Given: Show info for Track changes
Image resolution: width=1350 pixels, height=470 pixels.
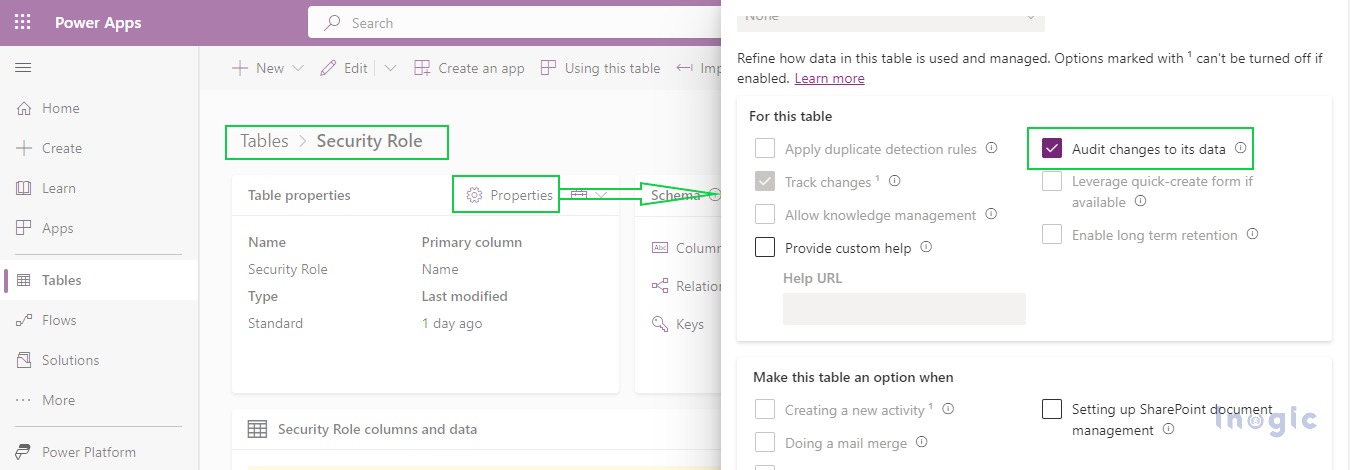Looking at the screenshot, I should point(895,181).
